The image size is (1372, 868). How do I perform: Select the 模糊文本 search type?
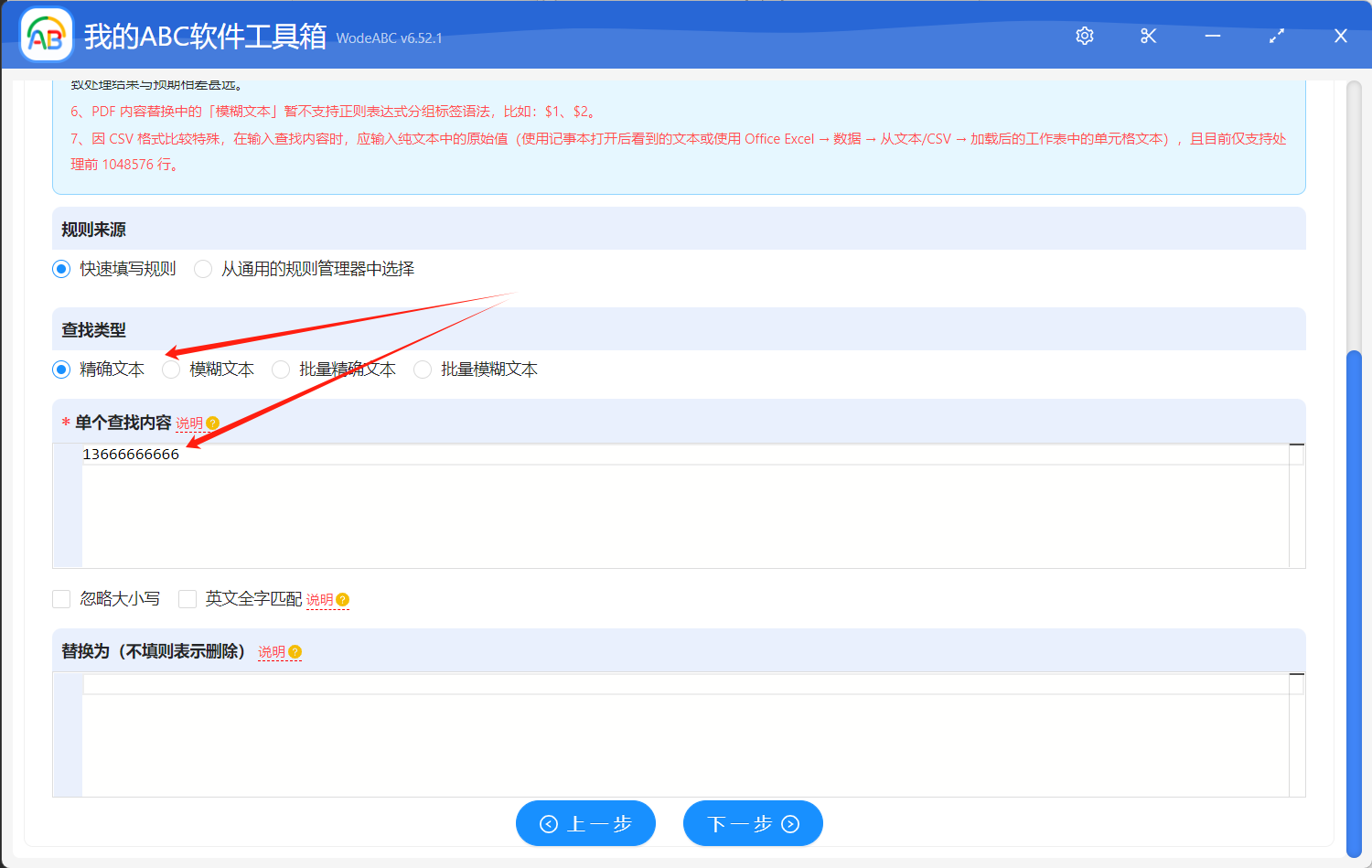coord(171,369)
